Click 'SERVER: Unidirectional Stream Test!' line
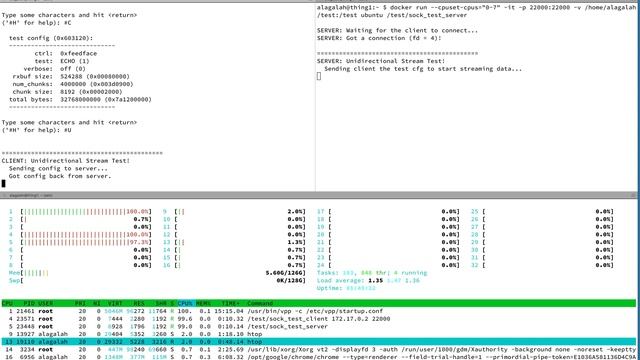This screenshot has height=360, width=640. (381, 61)
